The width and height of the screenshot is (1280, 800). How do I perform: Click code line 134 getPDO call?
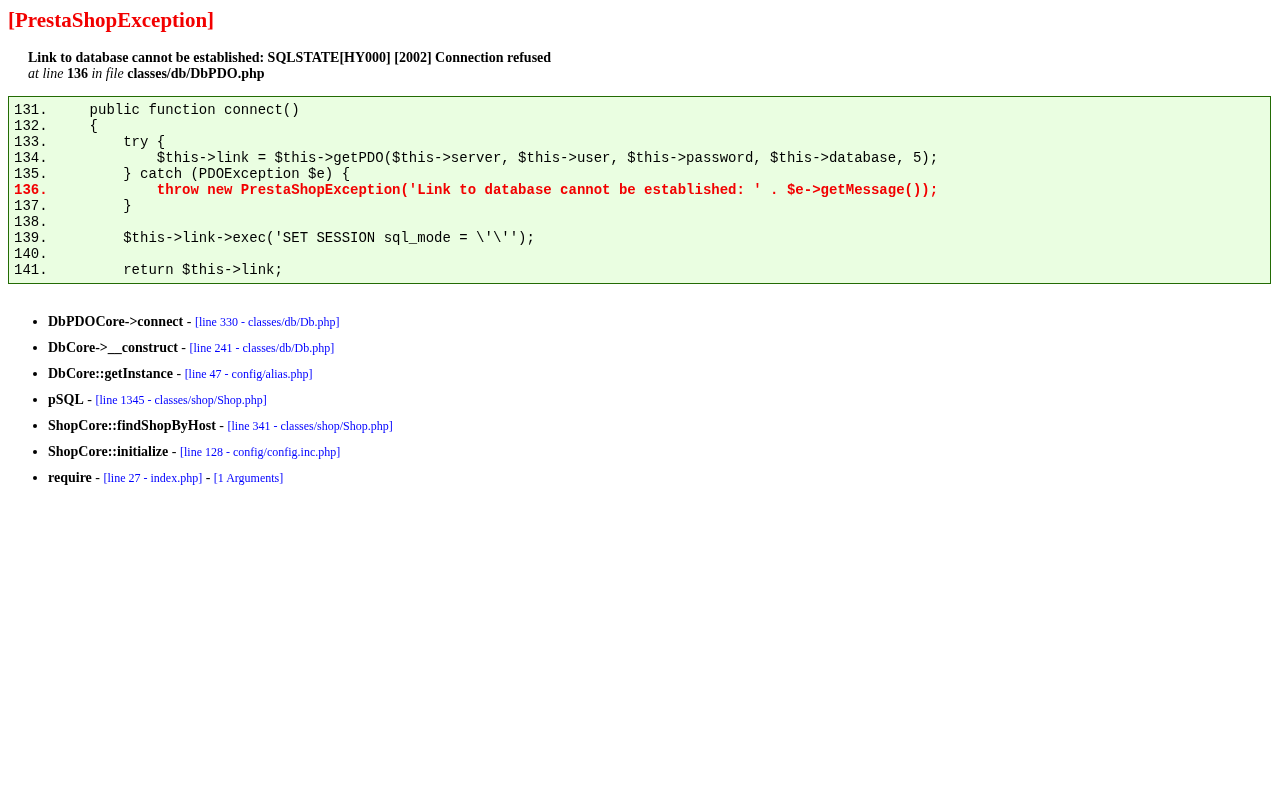[476, 158]
